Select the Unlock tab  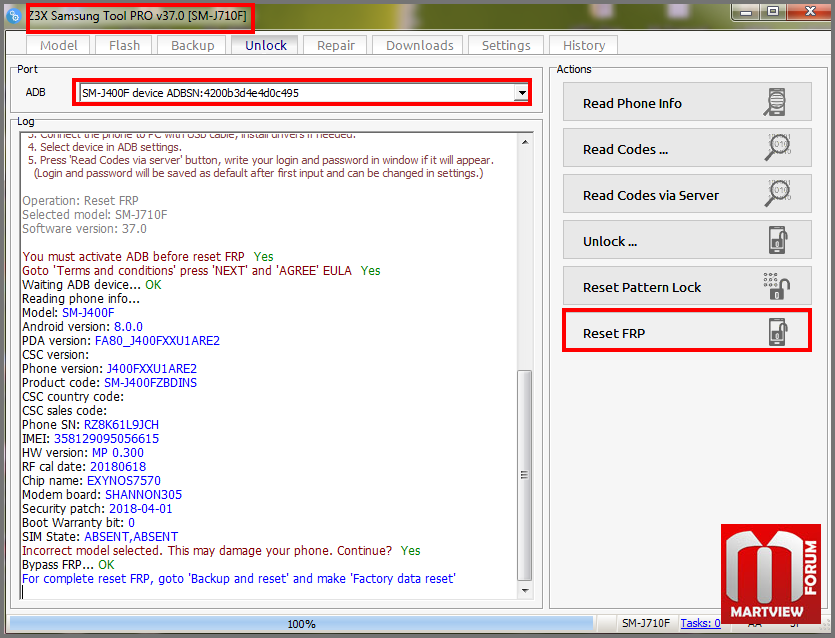(x=266, y=45)
